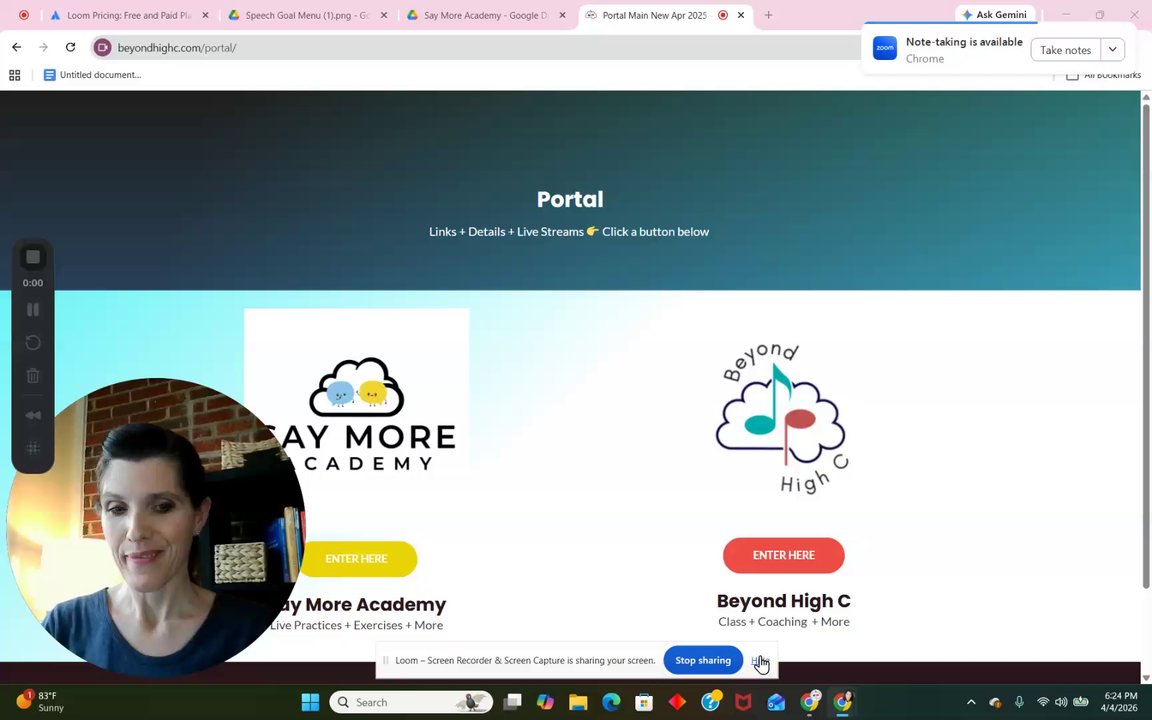This screenshot has width=1152, height=720.
Task: Open the volume control in tray
Action: (1061, 702)
